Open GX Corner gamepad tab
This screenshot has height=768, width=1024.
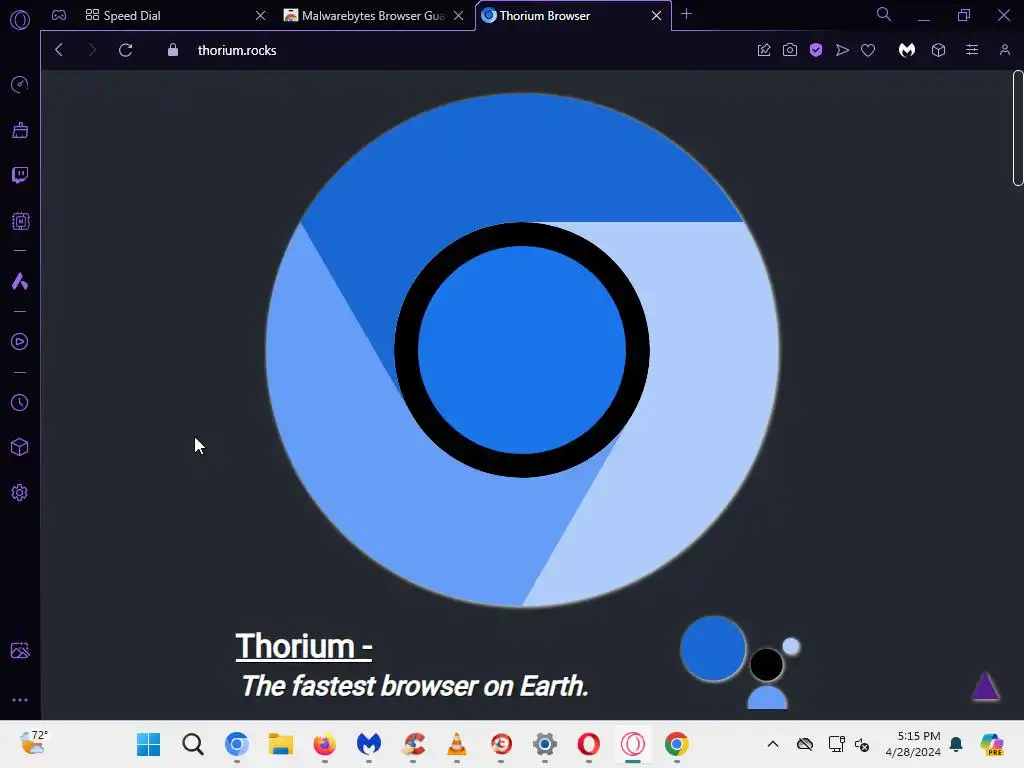click(59, 15)
